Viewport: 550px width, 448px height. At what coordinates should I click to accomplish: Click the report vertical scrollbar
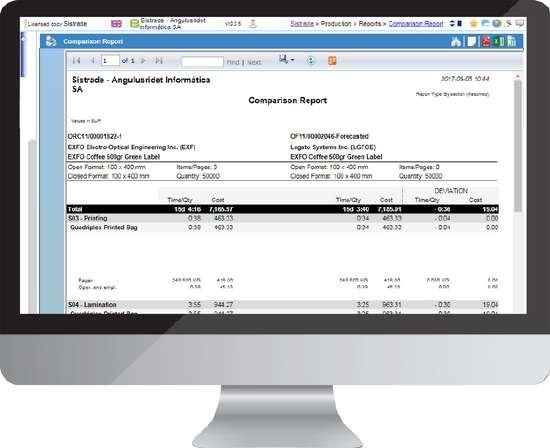click(x=518, y=146)
